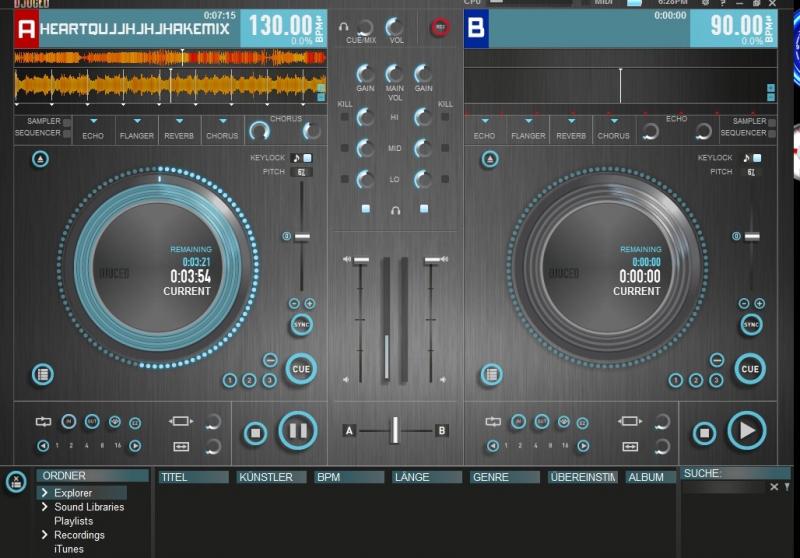Sort tracks by KÜNSTLER column
This screenshot has width=800, height=558.
(x=271, y=477)
